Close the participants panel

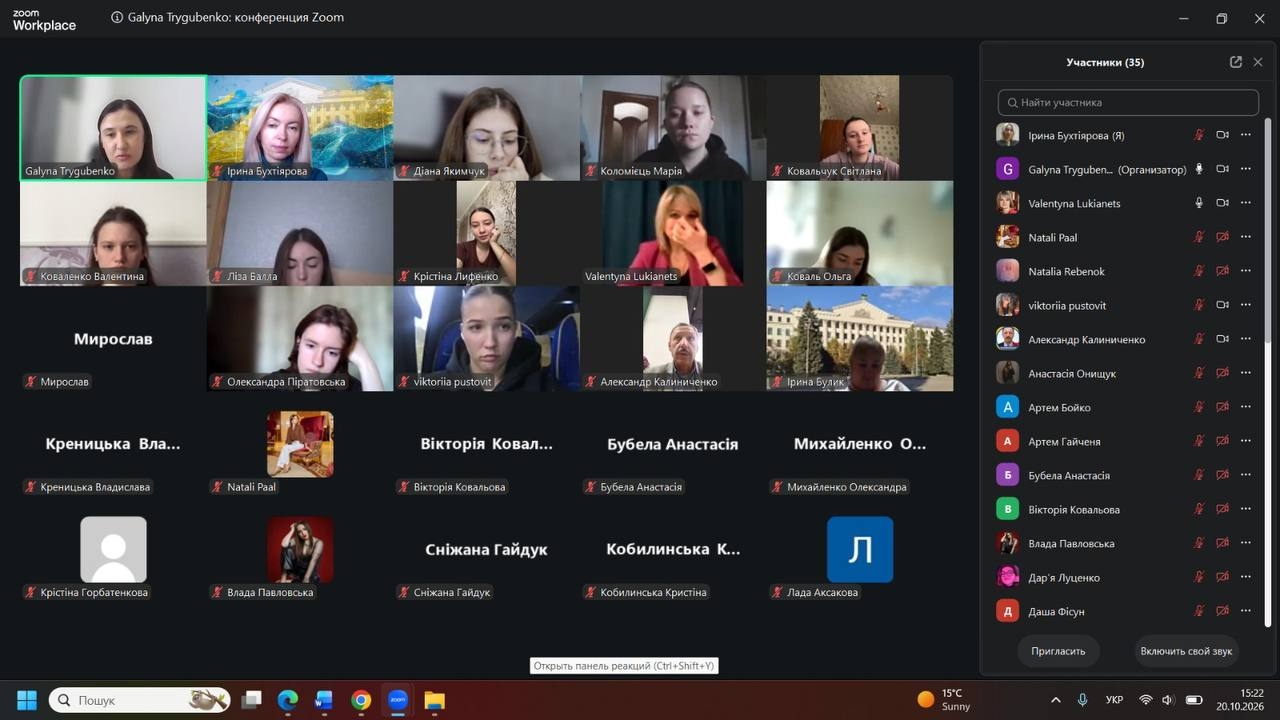(1258, 62)
